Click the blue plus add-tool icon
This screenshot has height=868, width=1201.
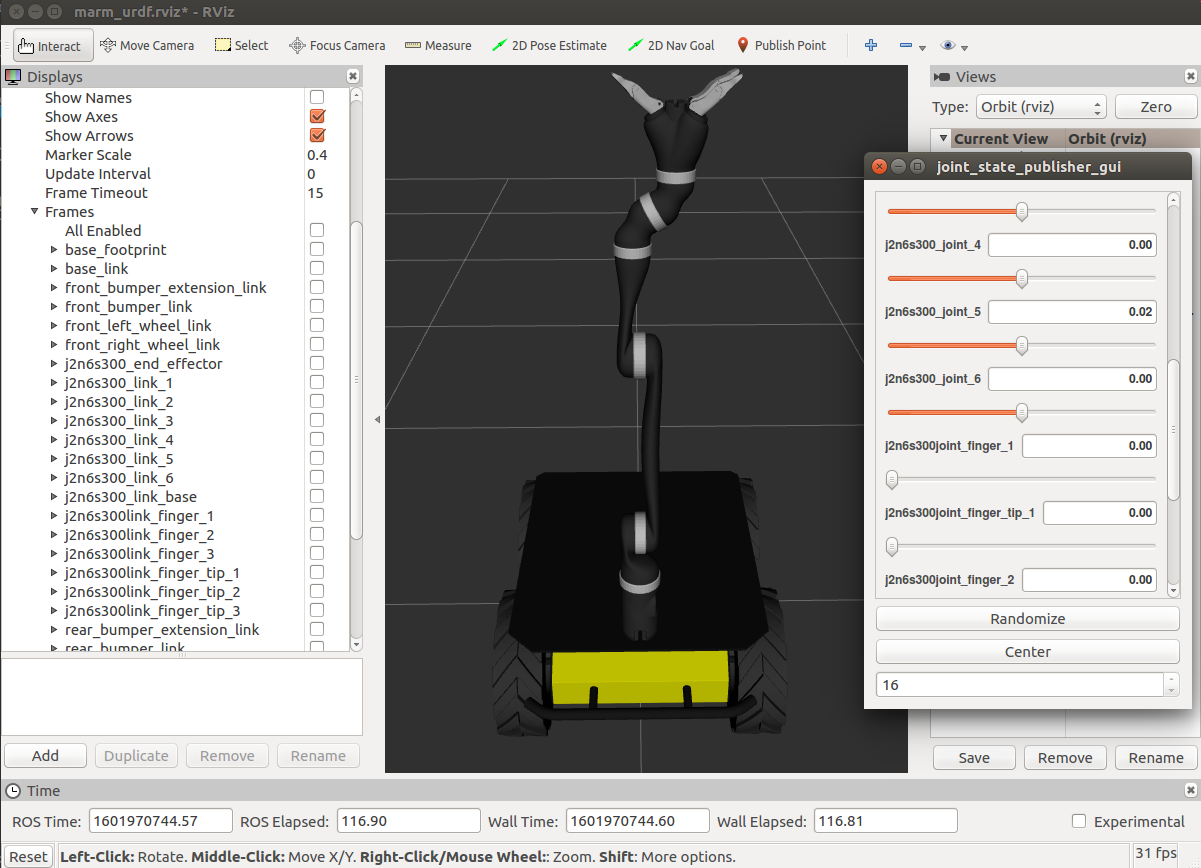(x=871, y=45)
